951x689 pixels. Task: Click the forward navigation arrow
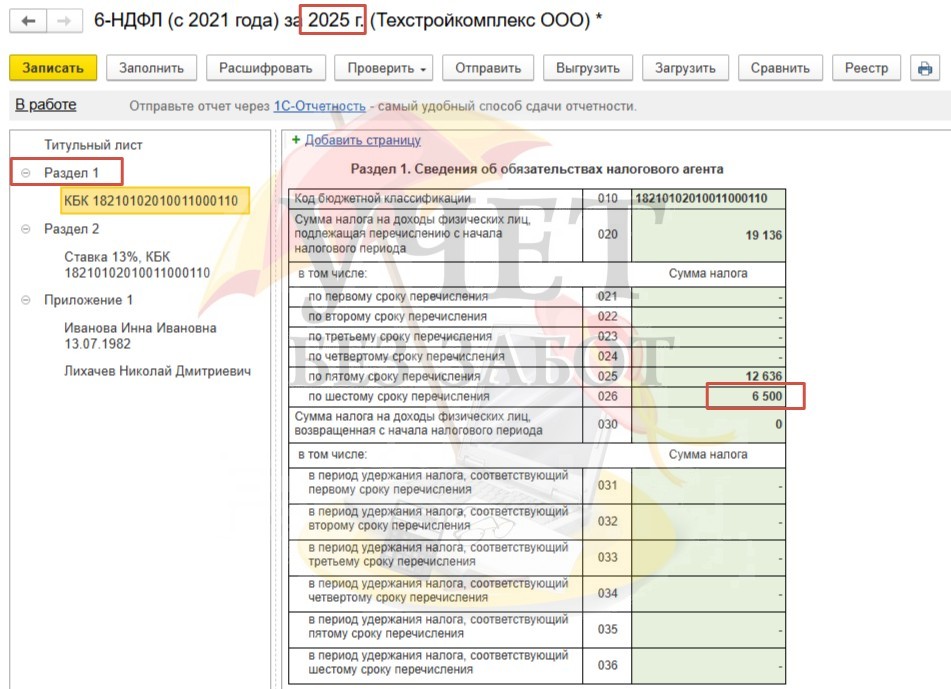coord(62,21)
